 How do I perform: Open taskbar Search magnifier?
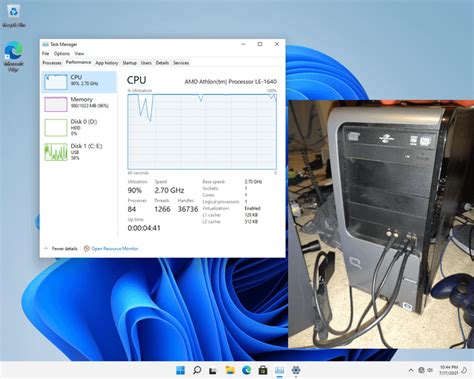197,370
